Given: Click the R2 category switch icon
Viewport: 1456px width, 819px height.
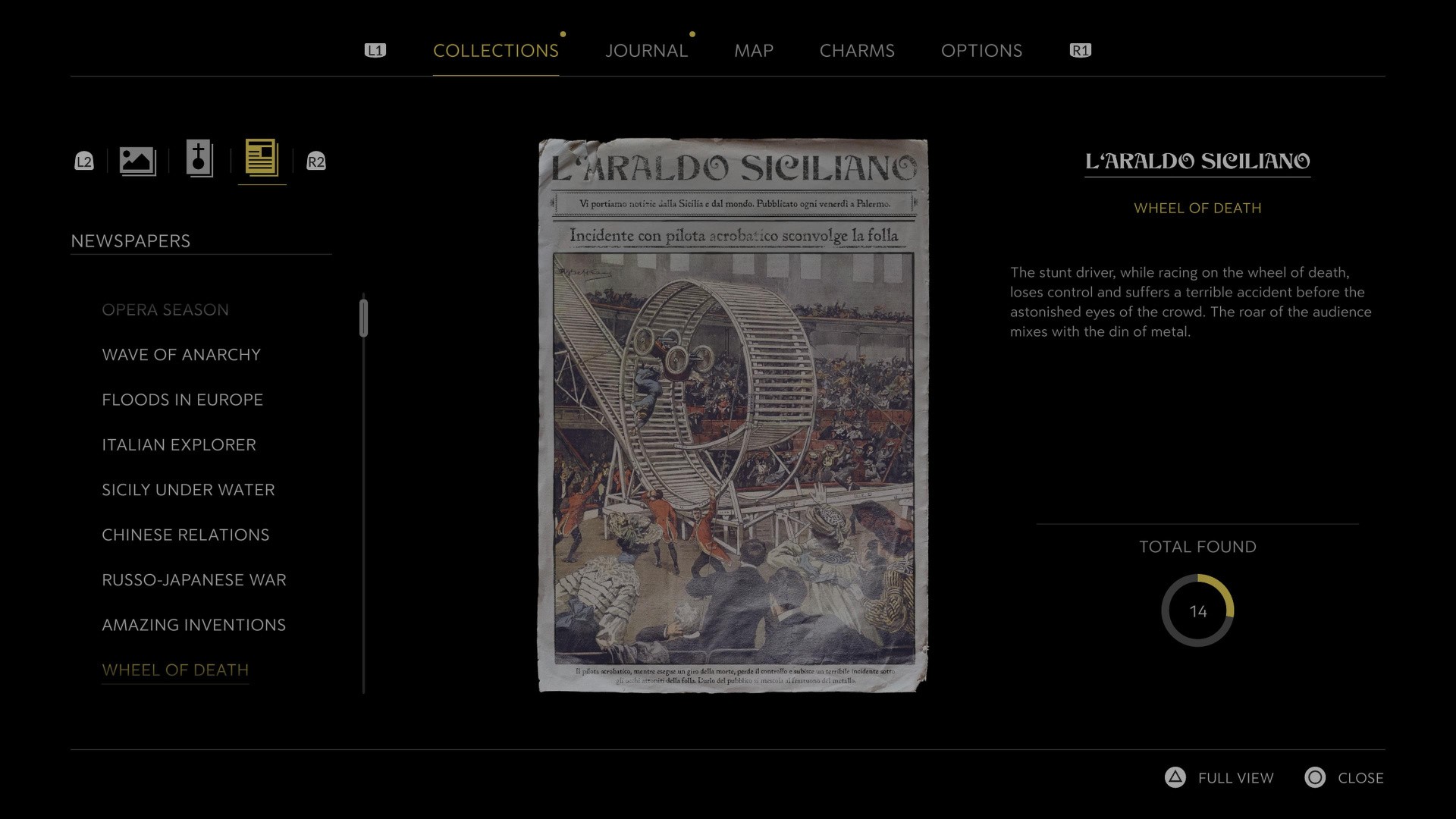Looking at the screenshot, I should coord(315,161).
